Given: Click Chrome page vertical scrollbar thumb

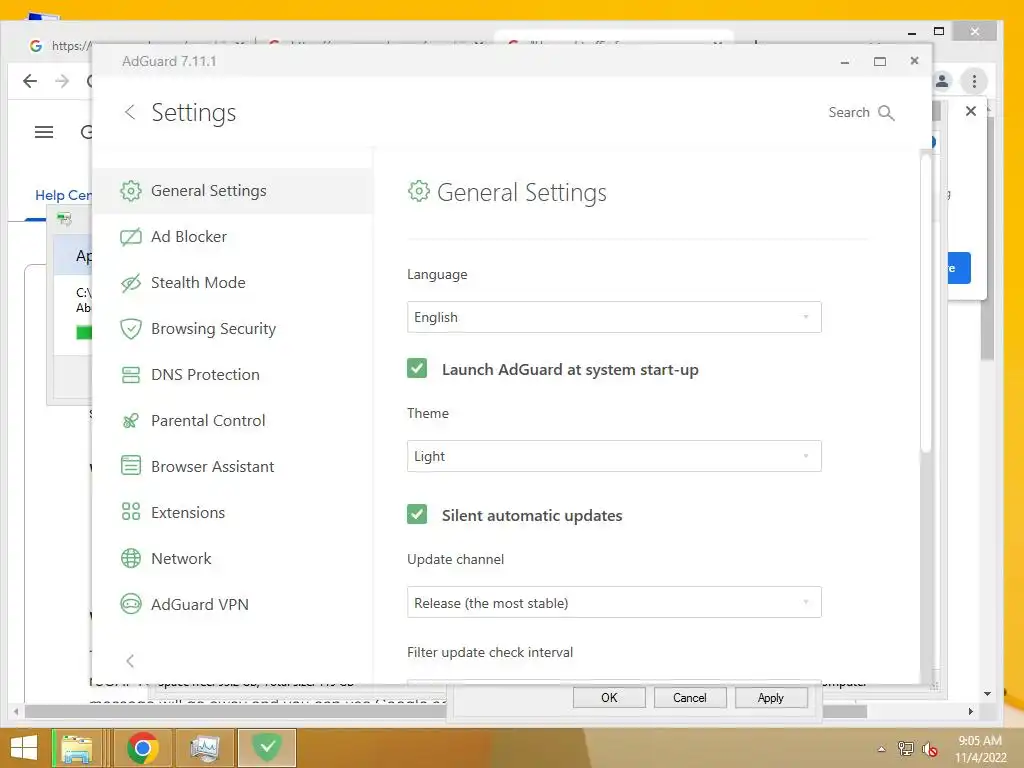Looking at the screenshot, I should point(987,238).
